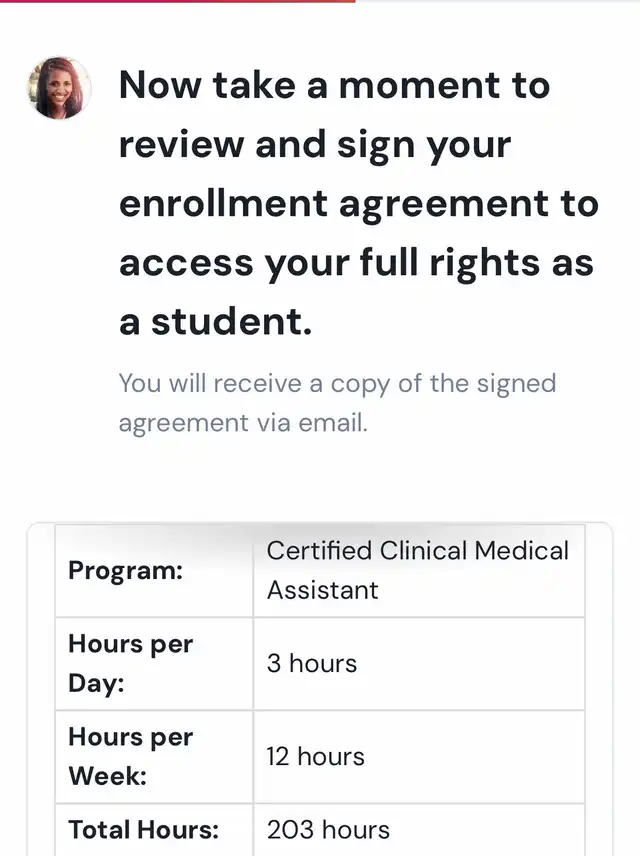
Task: Click the word "Assistant" in the table
Action: coord(322,590)
